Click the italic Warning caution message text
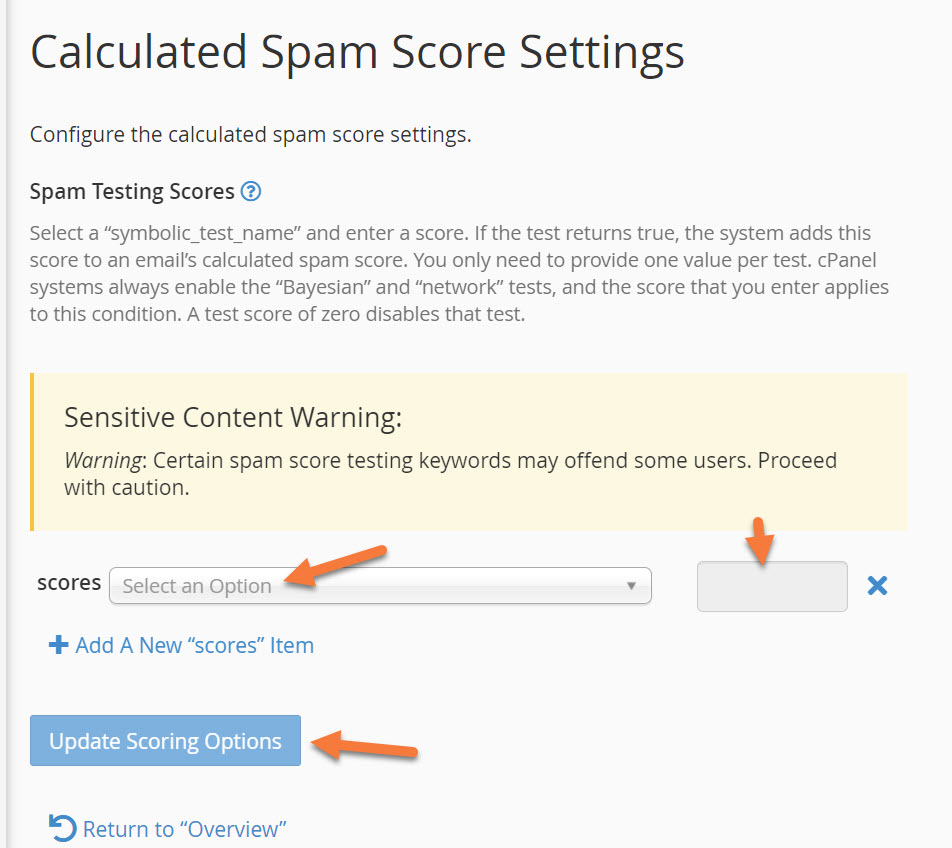 (x=450, y=474)
